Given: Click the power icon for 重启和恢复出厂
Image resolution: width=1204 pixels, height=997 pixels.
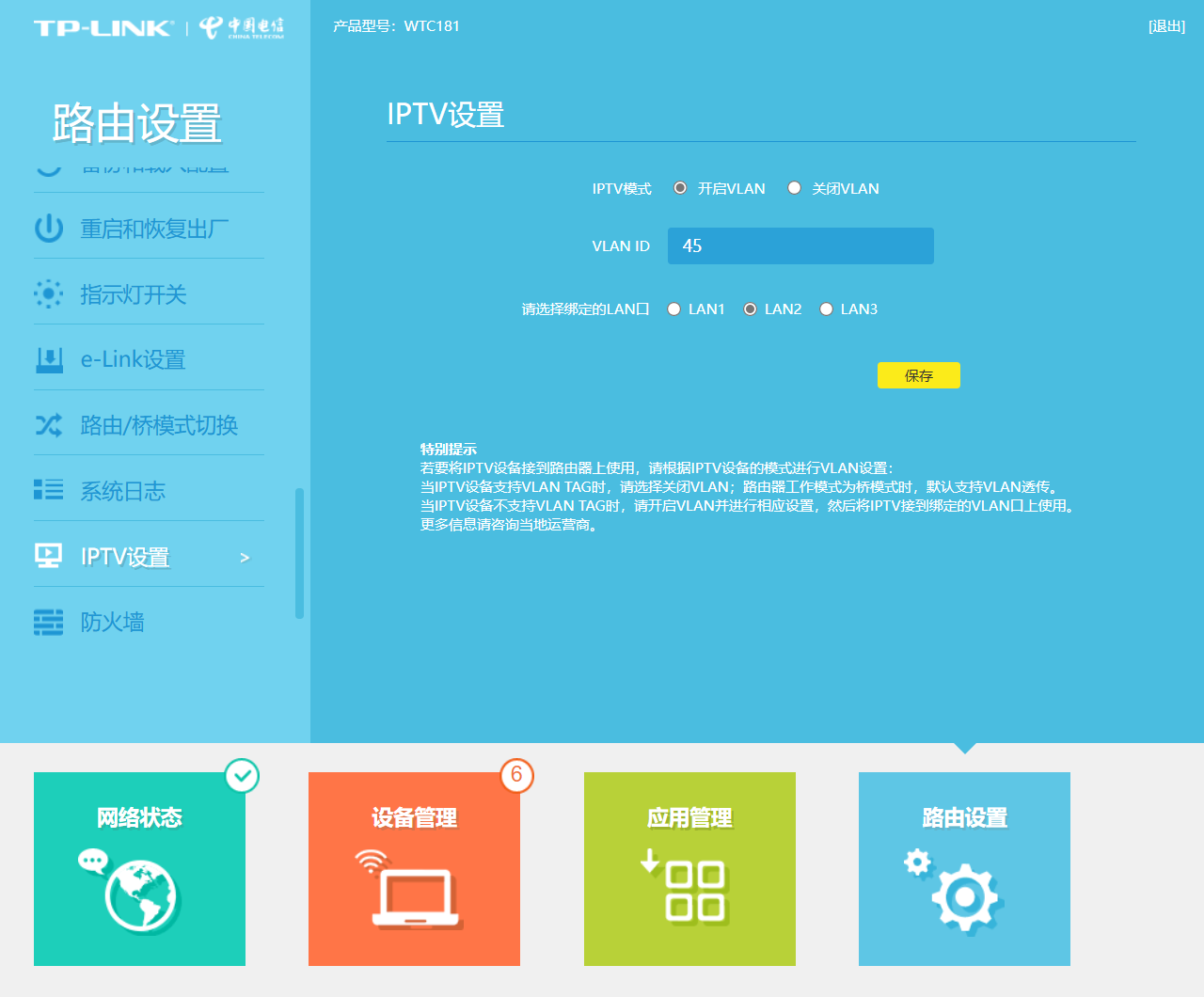Looking at the screenshot, I should 49,229.
